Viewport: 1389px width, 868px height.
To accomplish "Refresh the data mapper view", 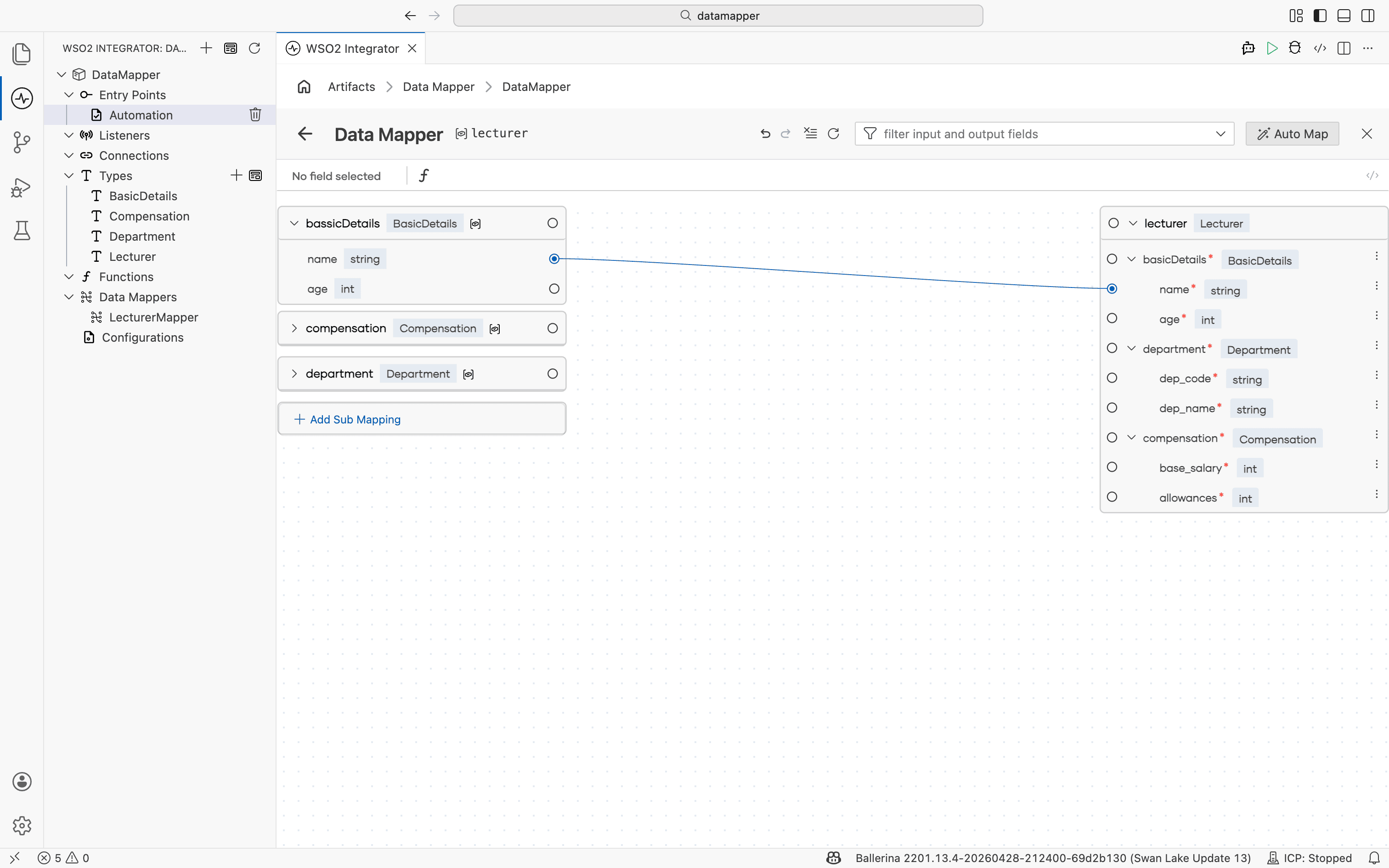I will [x=833, y=134].
